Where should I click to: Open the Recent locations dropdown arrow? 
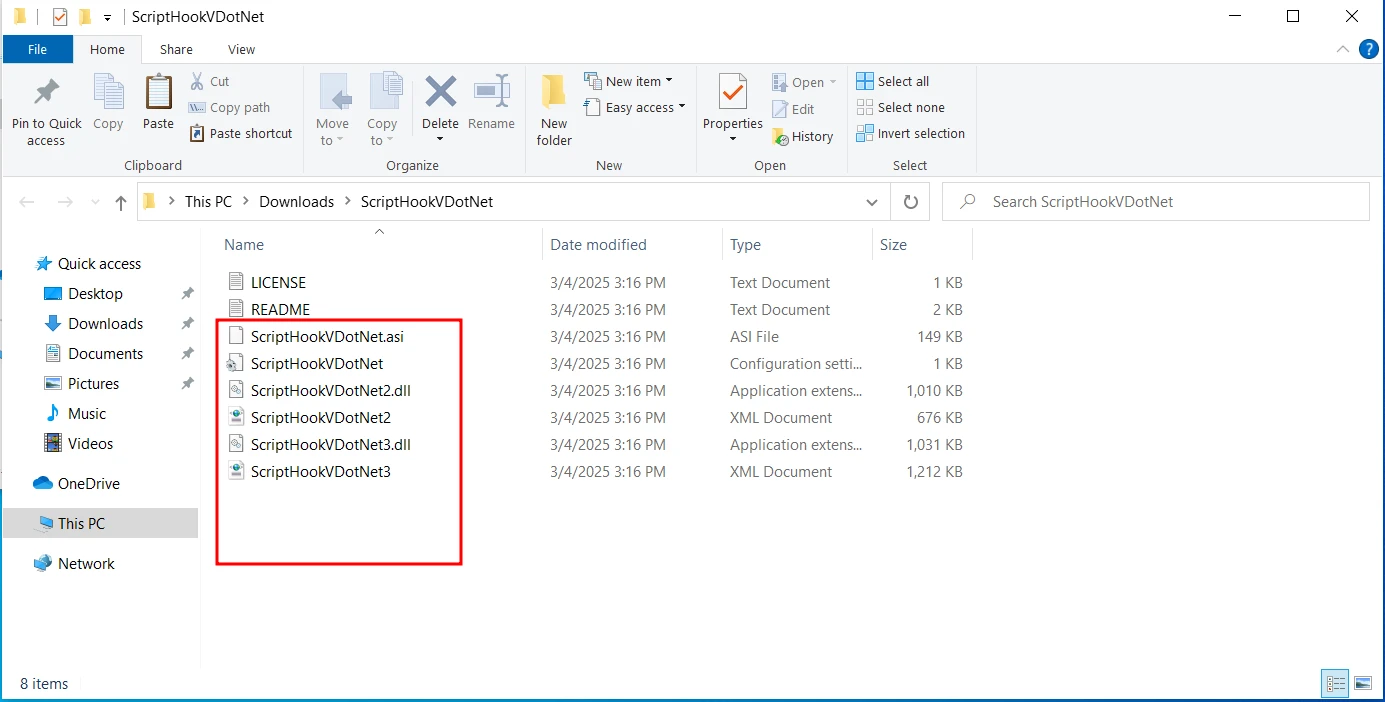(x=95, y=203)
